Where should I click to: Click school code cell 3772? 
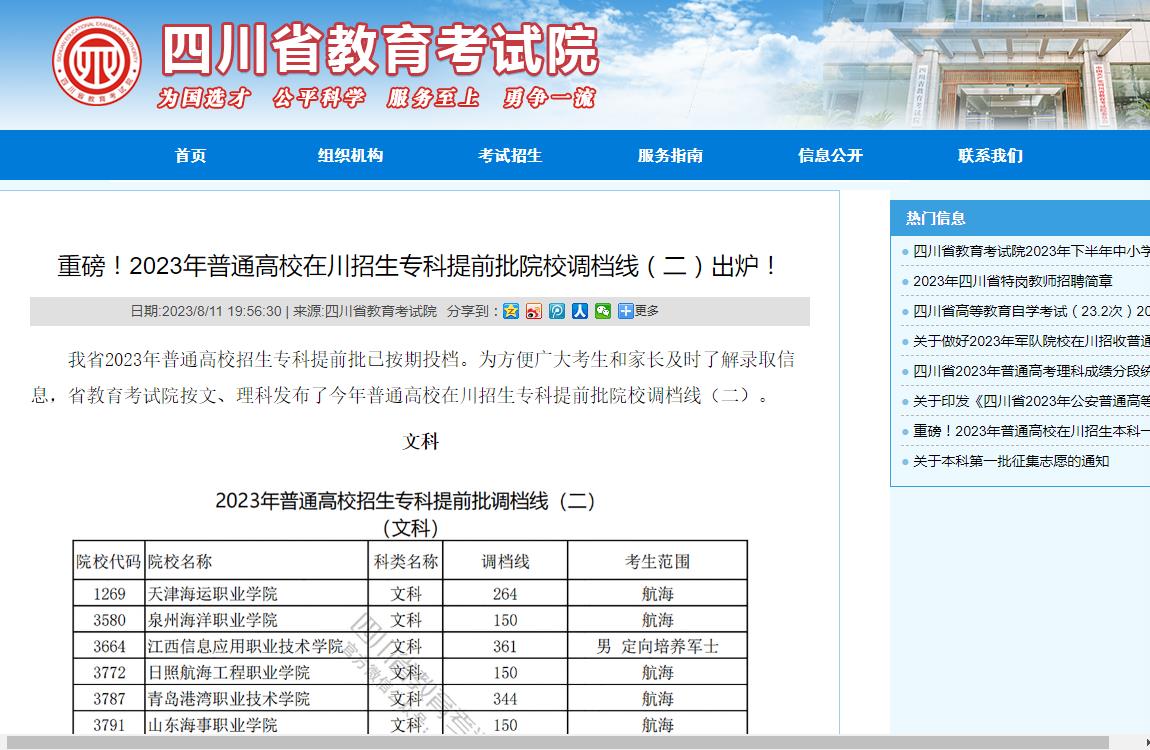pyautogui.click(x=109, y=673)
